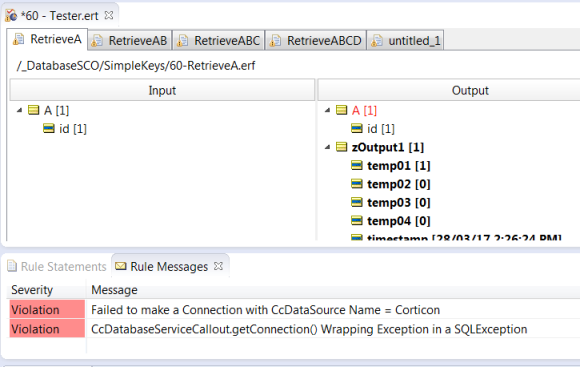Click the zOutput1 entity icon in Output
580x367 pixels.
pos(341,147)
